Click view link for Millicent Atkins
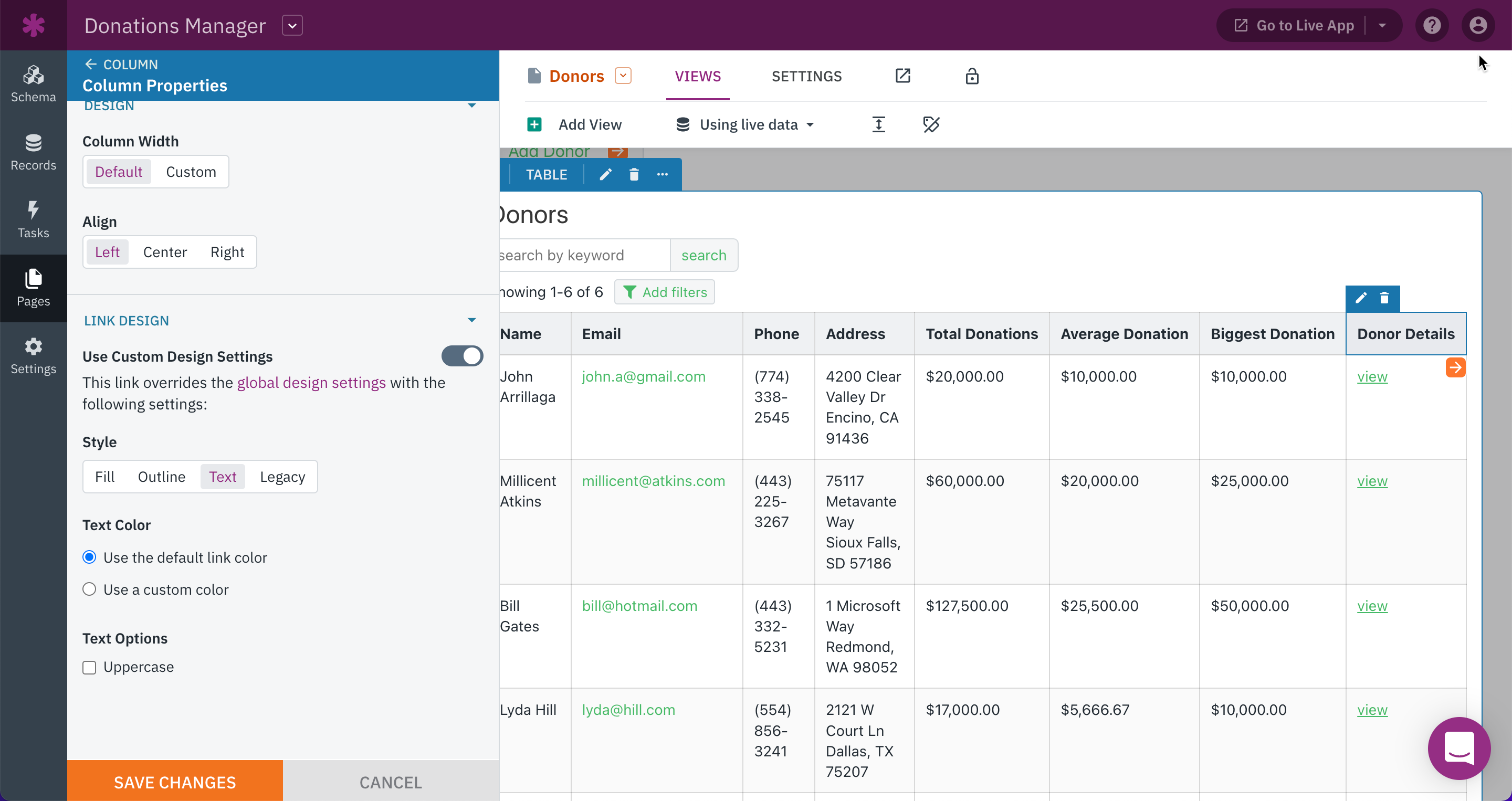The height and width of the screenshot is (801, 1512). coord(1372,481)
